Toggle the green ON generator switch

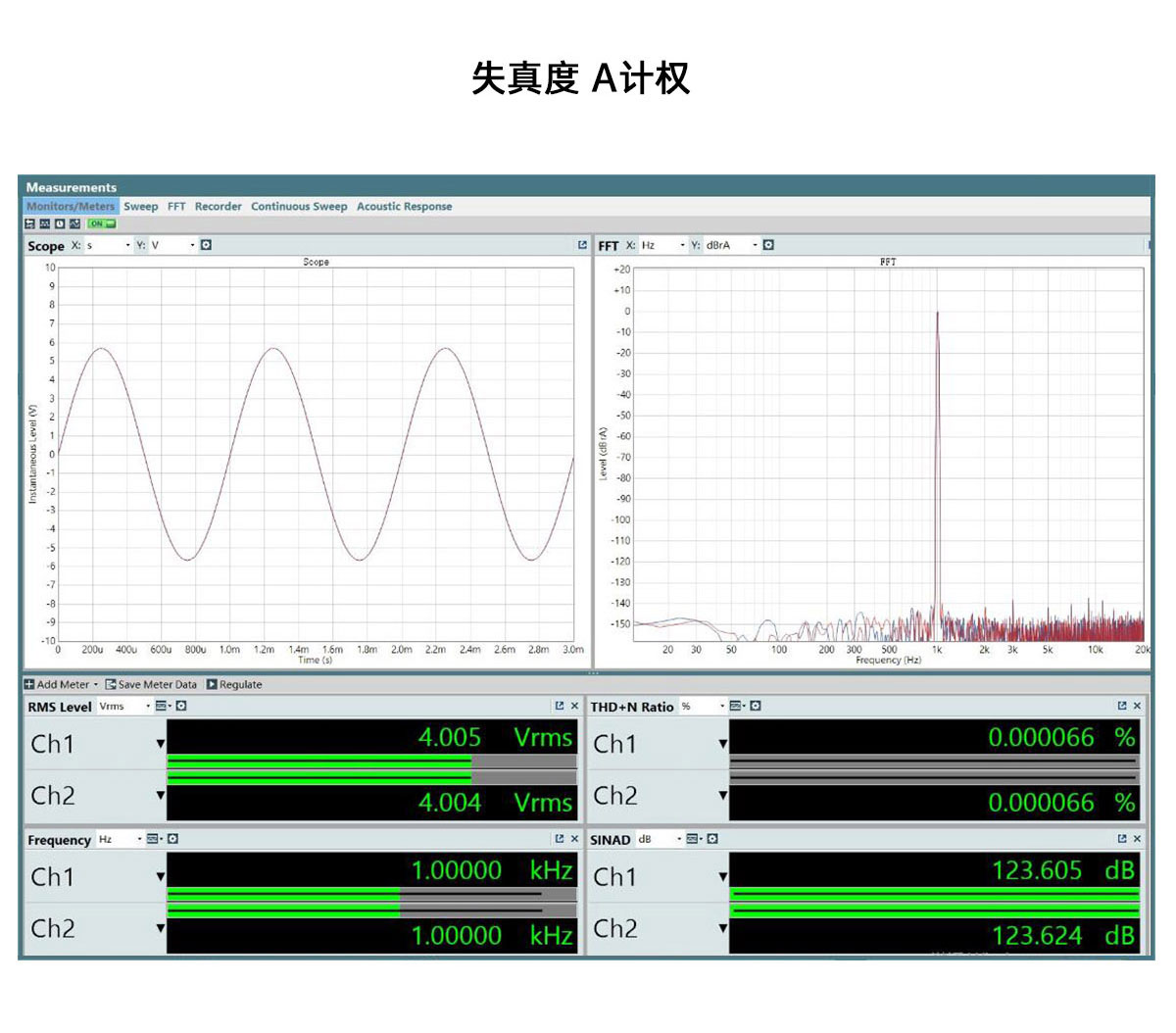coord(102,223)
